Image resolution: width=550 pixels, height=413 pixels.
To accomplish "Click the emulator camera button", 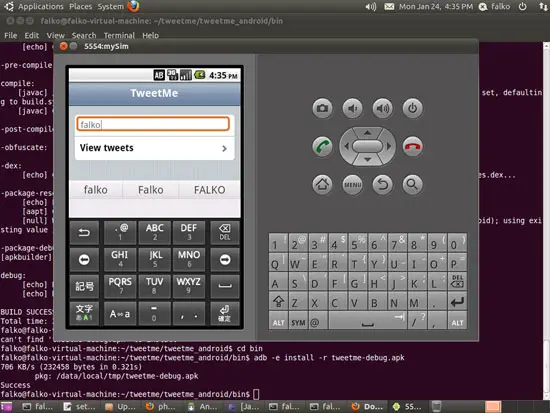I will tap(322, 108).
